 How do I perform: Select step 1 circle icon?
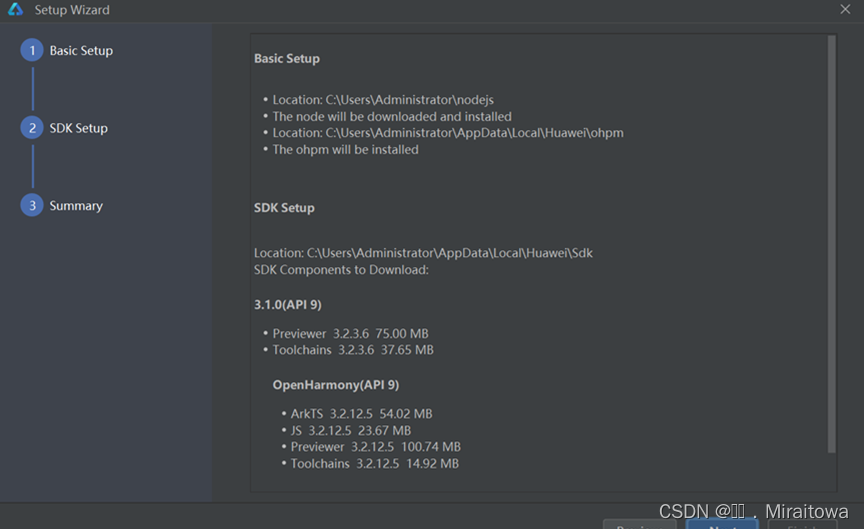32,51
